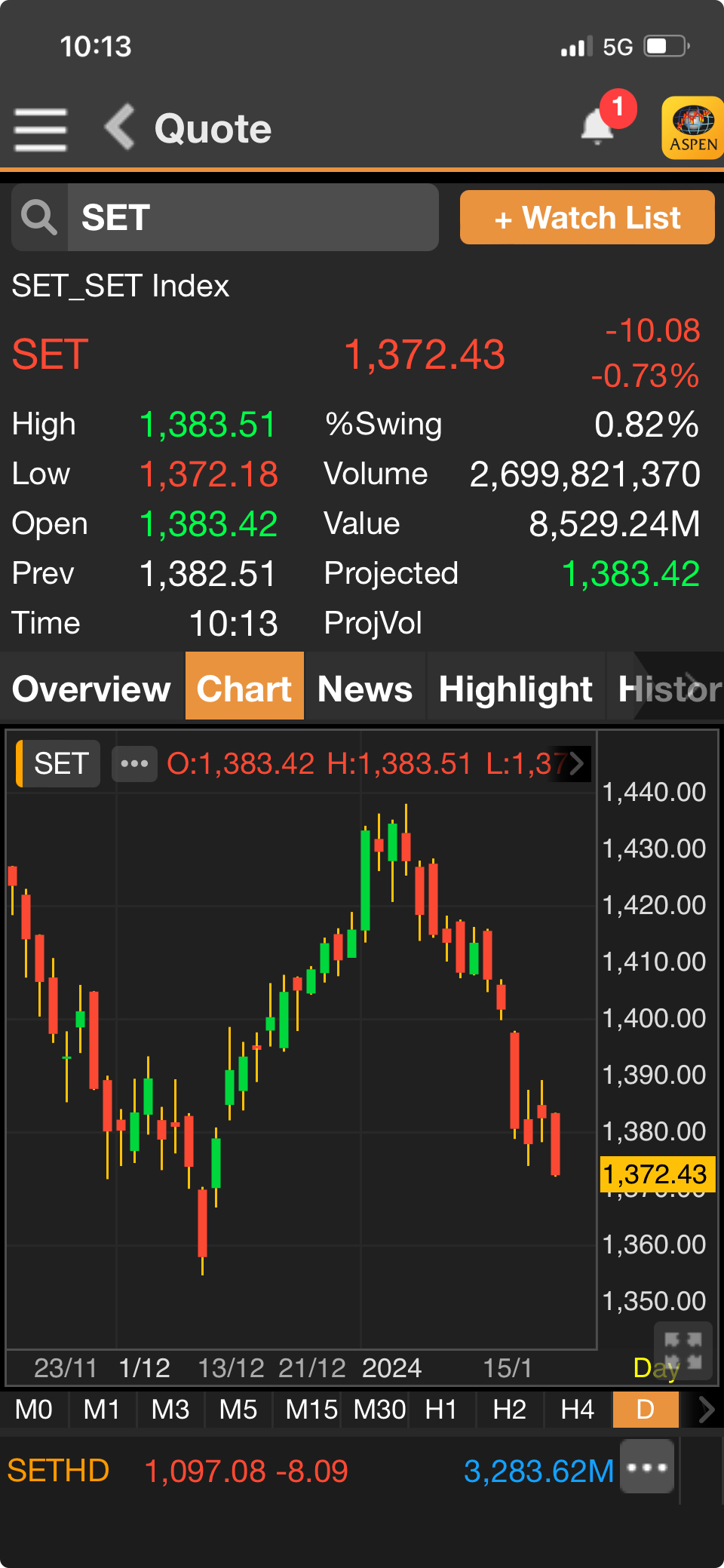Expand chart to fullscreen
Screen dimensions: 724x1568
(683, 1350)
